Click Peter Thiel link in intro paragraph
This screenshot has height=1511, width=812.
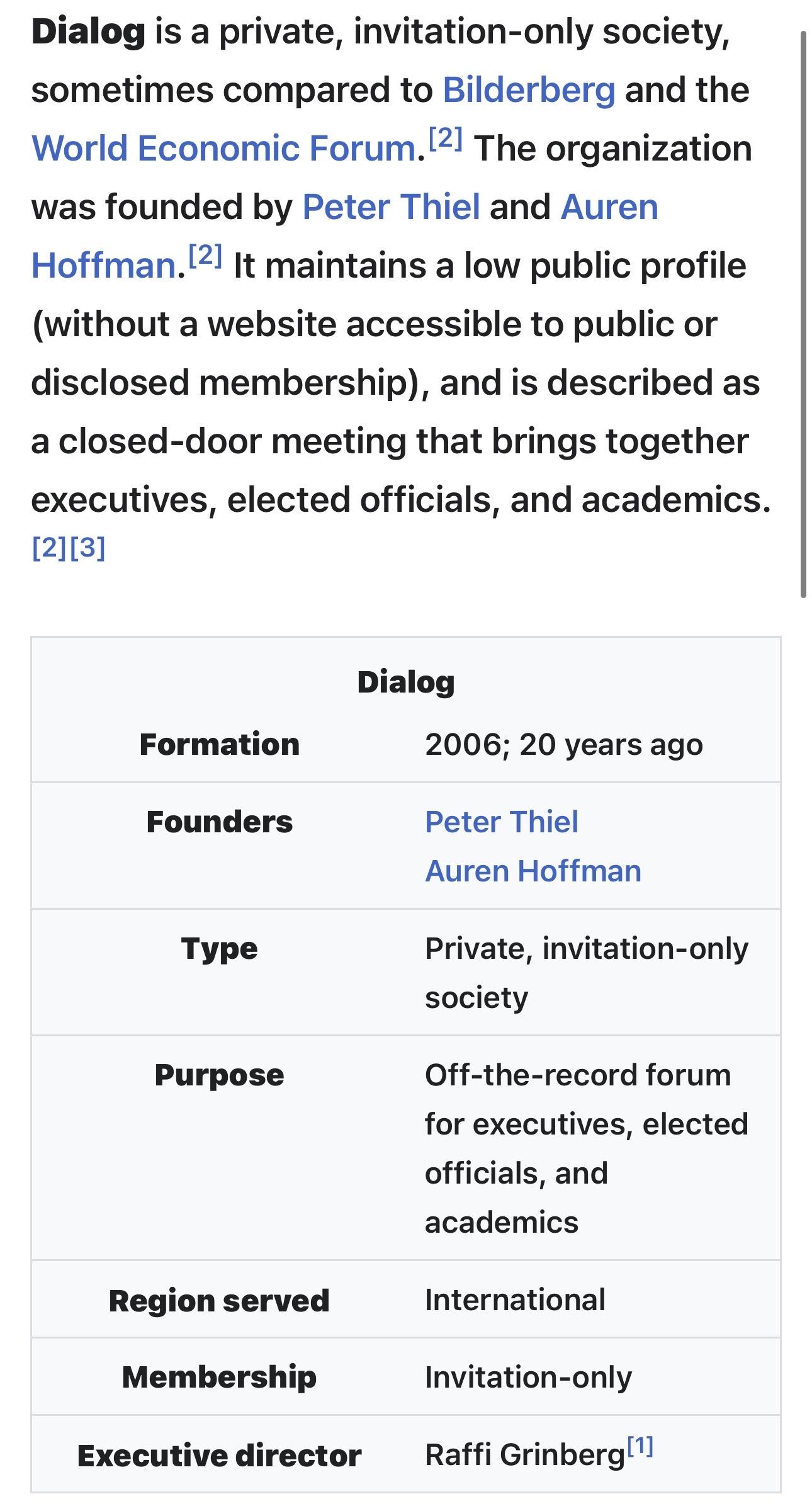click(391, 207)
